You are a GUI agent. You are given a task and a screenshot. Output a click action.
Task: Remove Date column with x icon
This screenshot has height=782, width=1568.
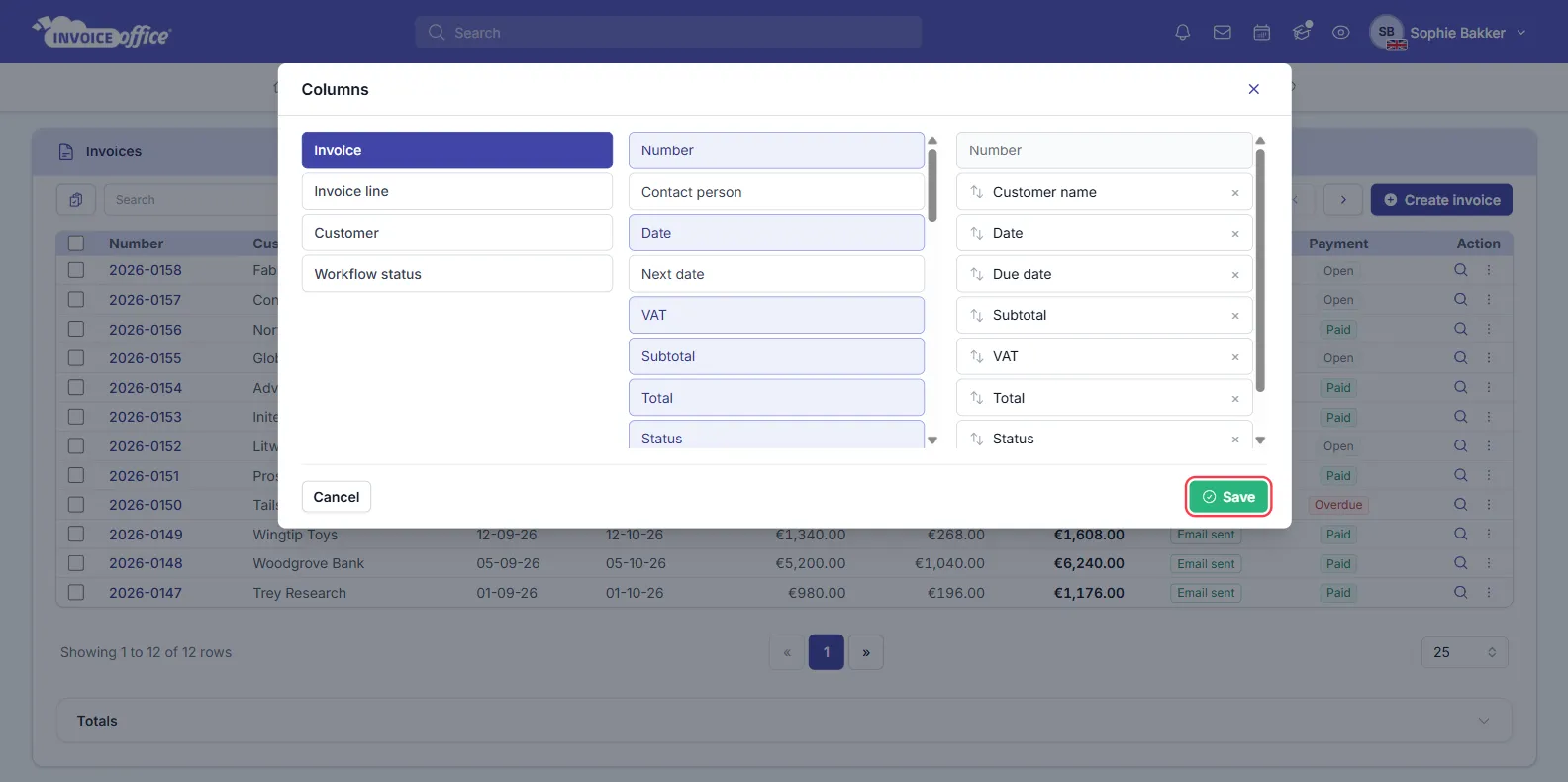pyautogui.click(x=1235, y=234)
